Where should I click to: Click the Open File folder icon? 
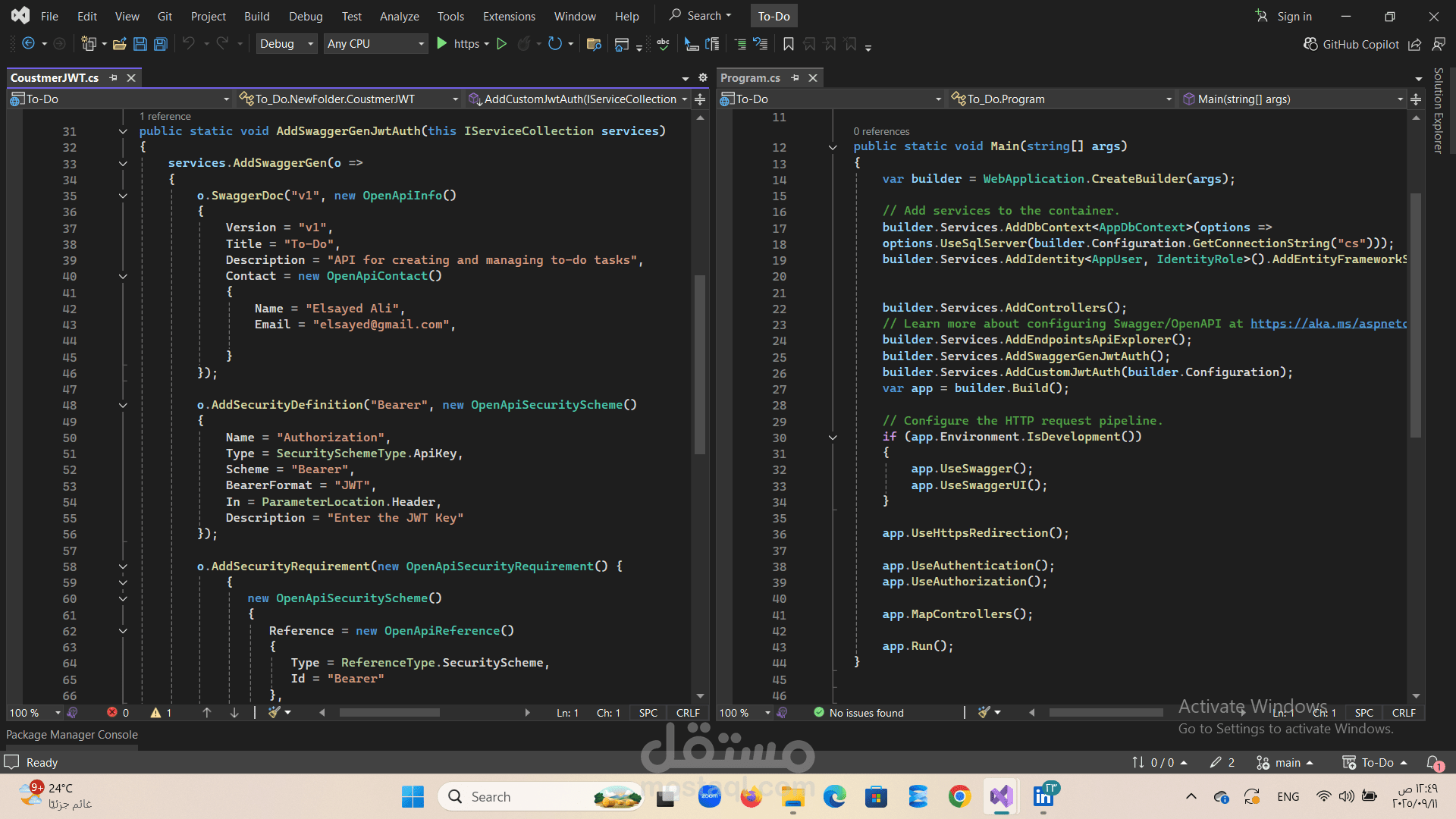119,44
